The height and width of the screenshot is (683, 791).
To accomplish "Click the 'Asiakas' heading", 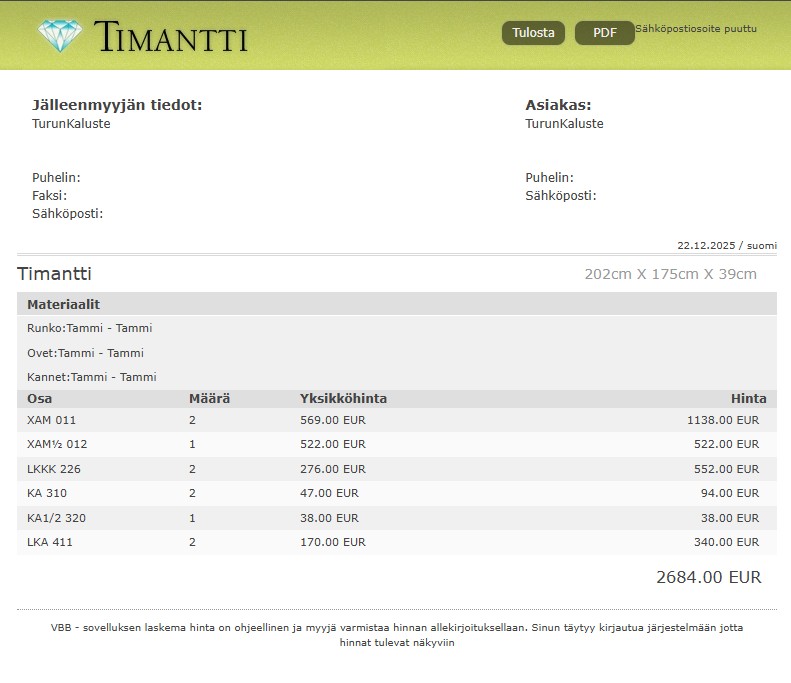I will (x=558, y=105).
